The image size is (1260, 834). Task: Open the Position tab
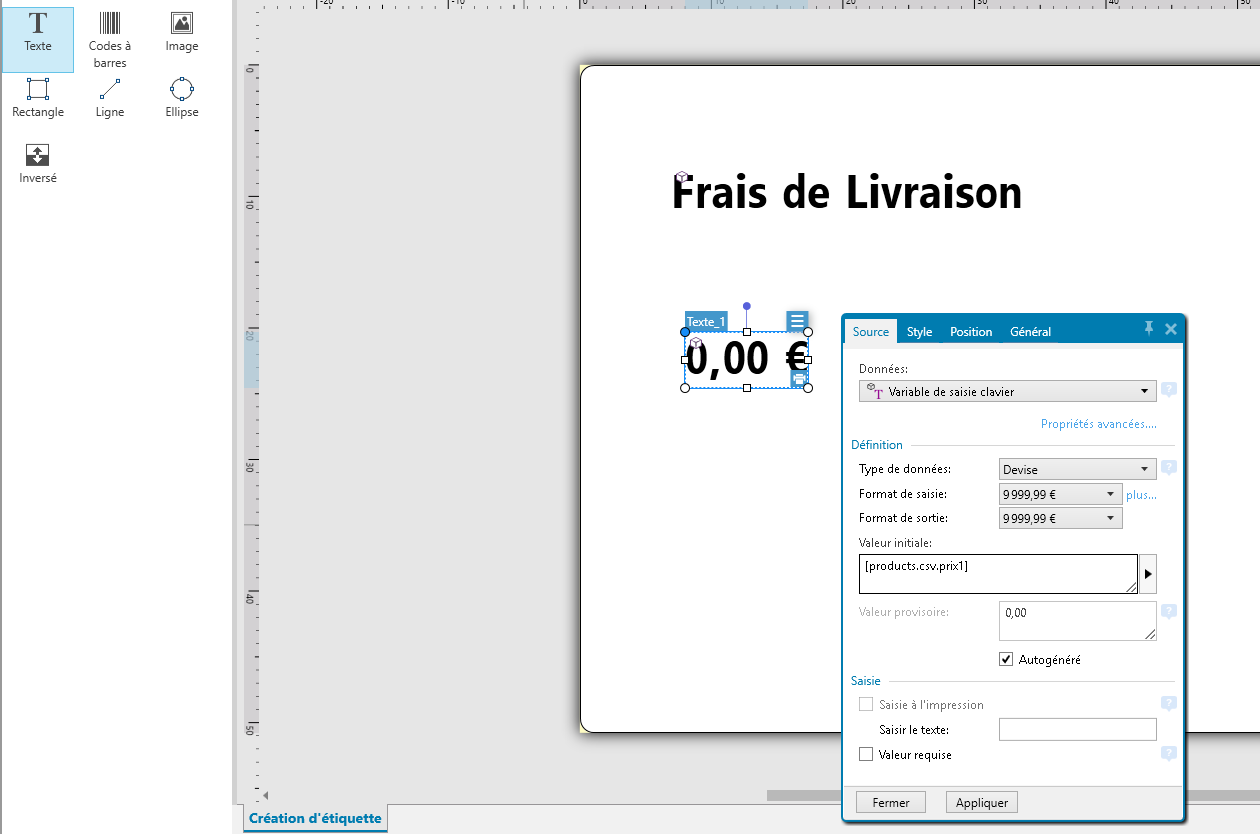[x=970, y=332]
